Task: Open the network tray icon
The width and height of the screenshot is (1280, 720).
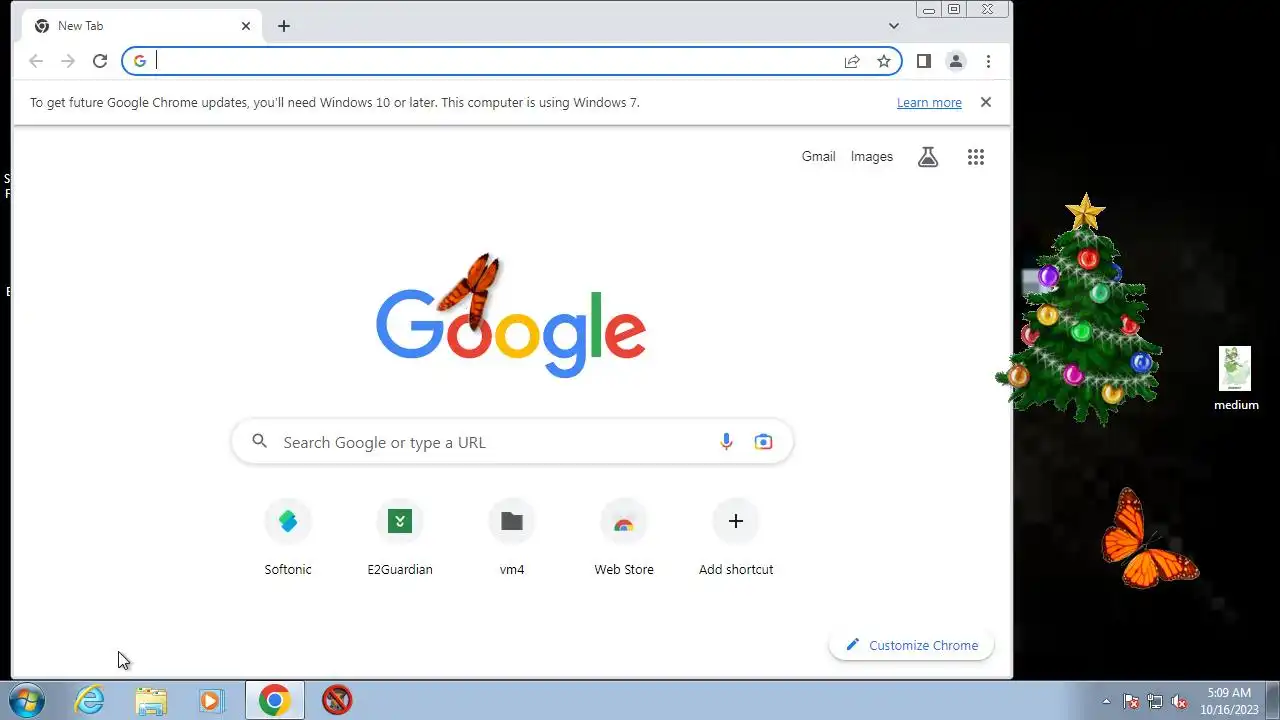Action: point(1155,701)
